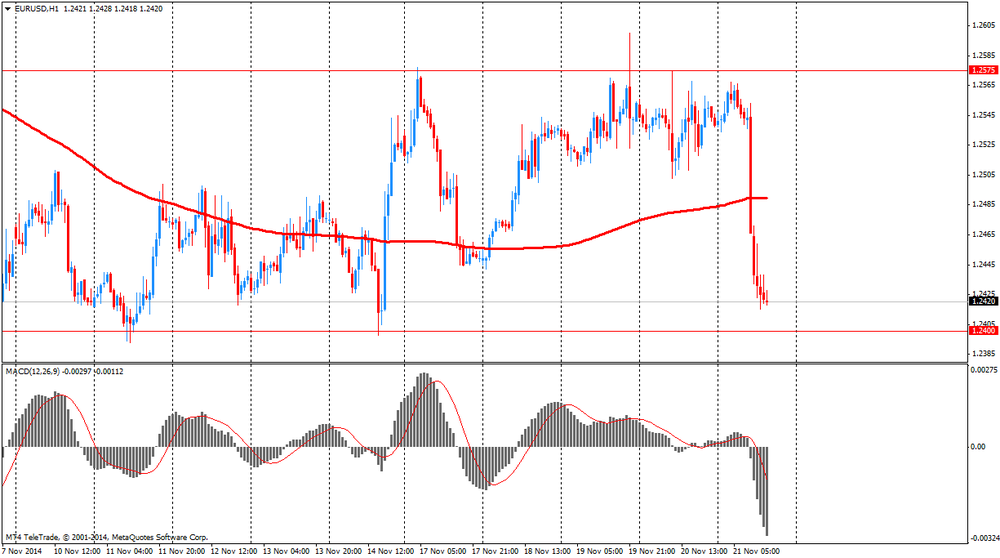The width and height of the screenshot is (1000, 558).
Task: Click price axis value 1.2445
Action: 983,264
